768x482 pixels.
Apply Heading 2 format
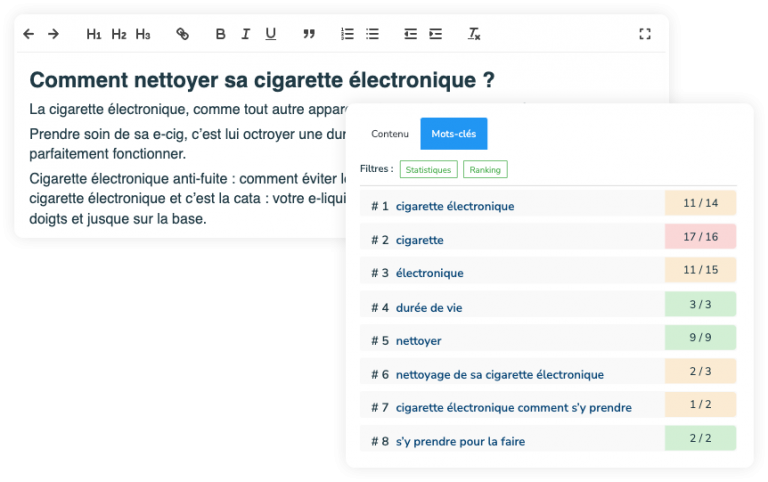click(119, 34)
